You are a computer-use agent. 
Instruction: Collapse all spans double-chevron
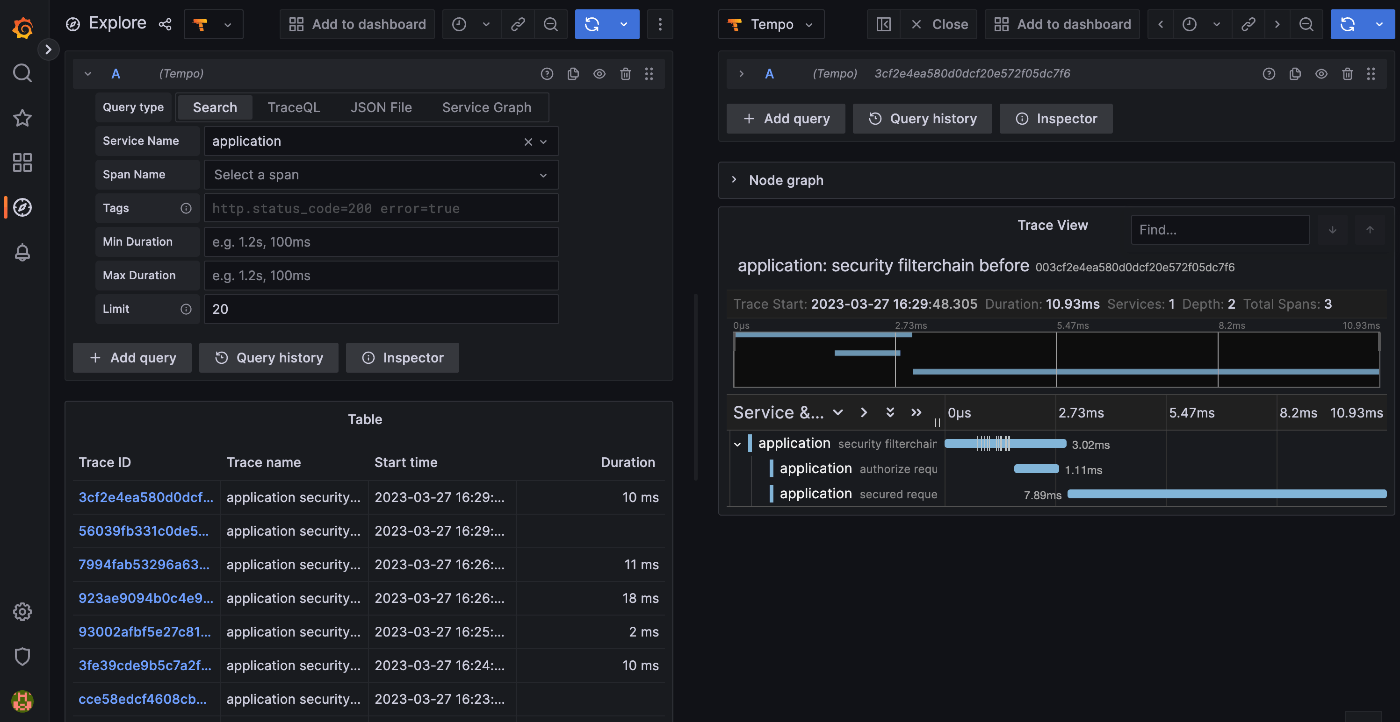coord(916,413)
